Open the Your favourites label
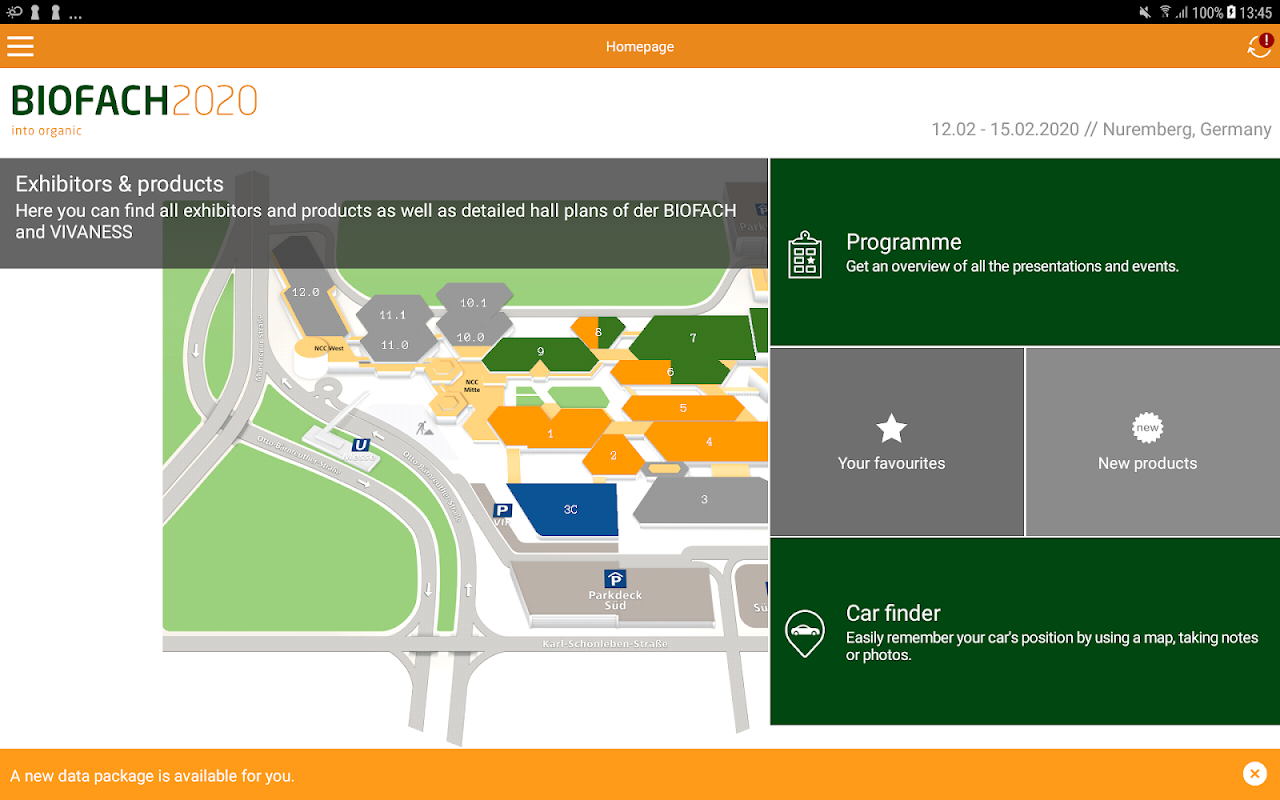Image resolution: width=1280 pixels, height=800 pixels. click(x=891, y=463)
